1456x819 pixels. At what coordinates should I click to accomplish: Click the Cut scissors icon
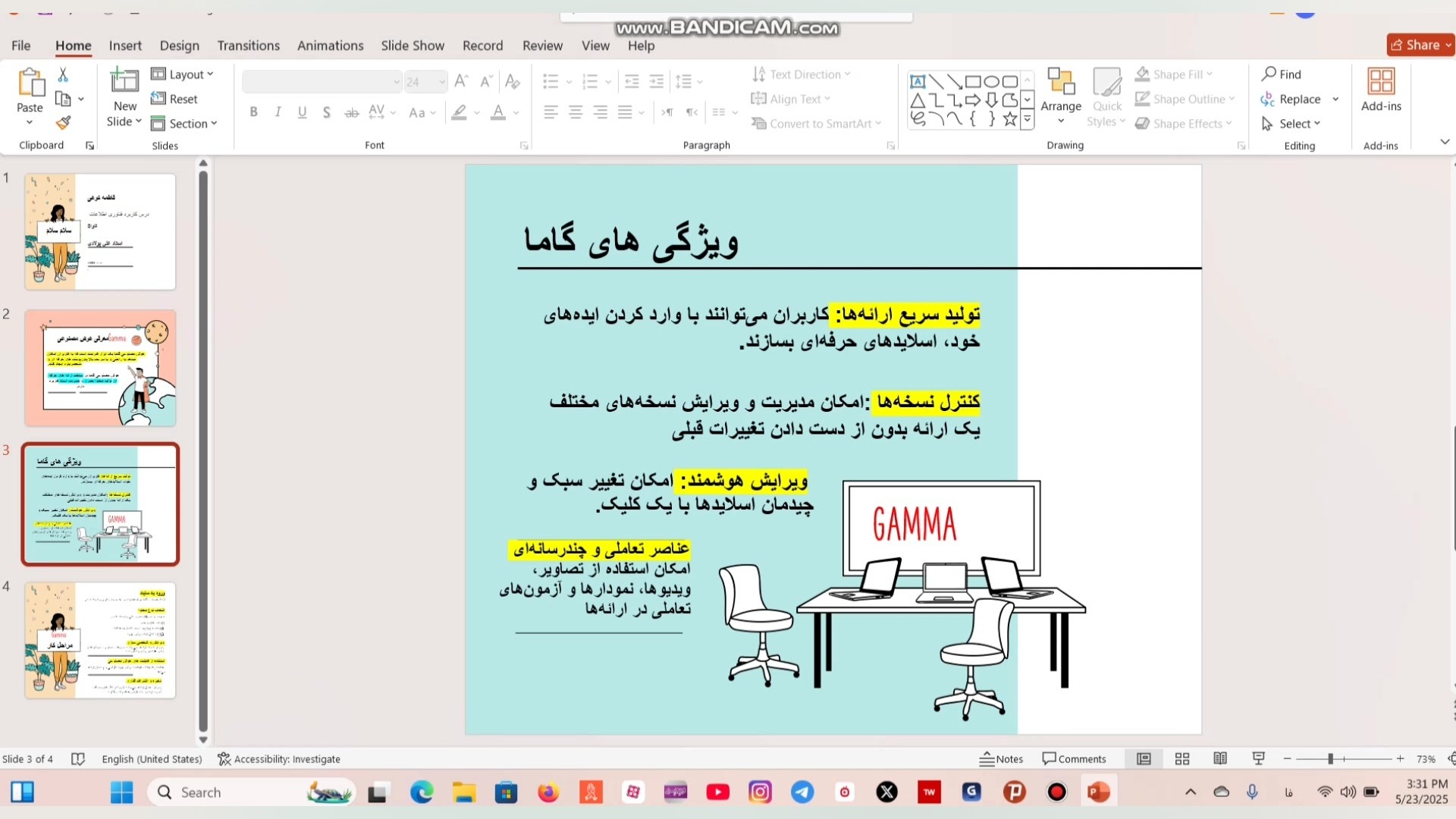tap(63, 74)
